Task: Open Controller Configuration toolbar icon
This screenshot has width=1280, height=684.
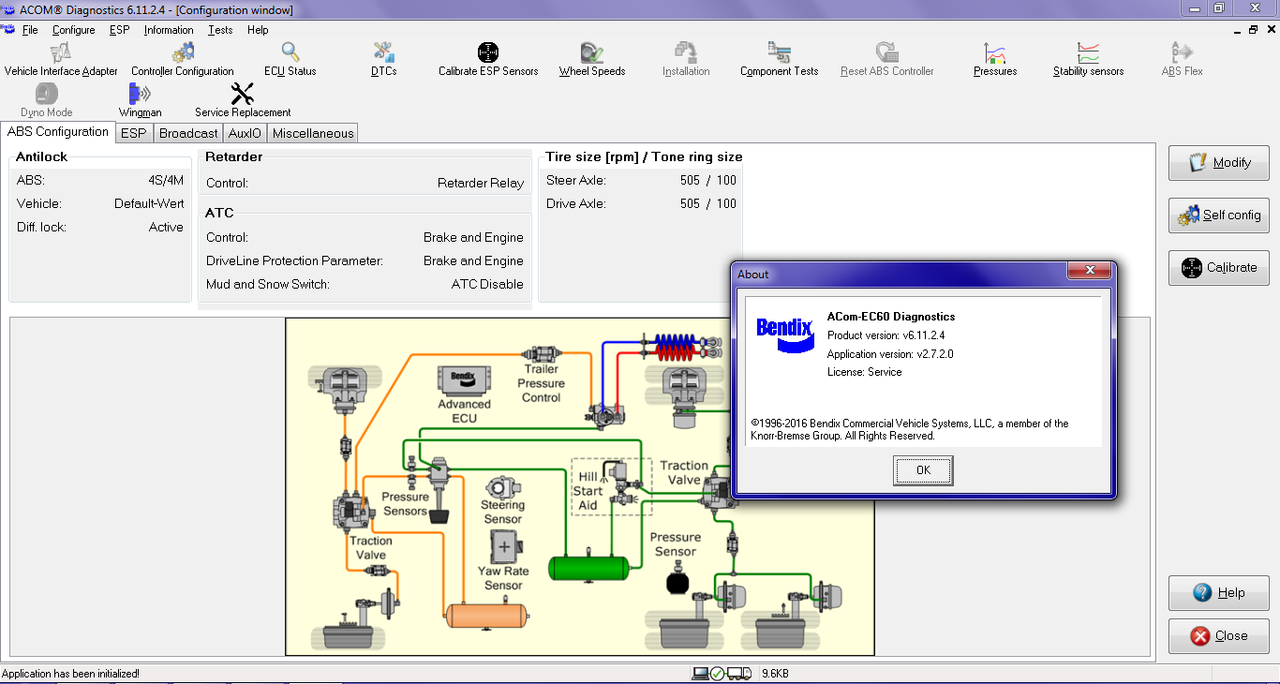Action: click(182, 52)
